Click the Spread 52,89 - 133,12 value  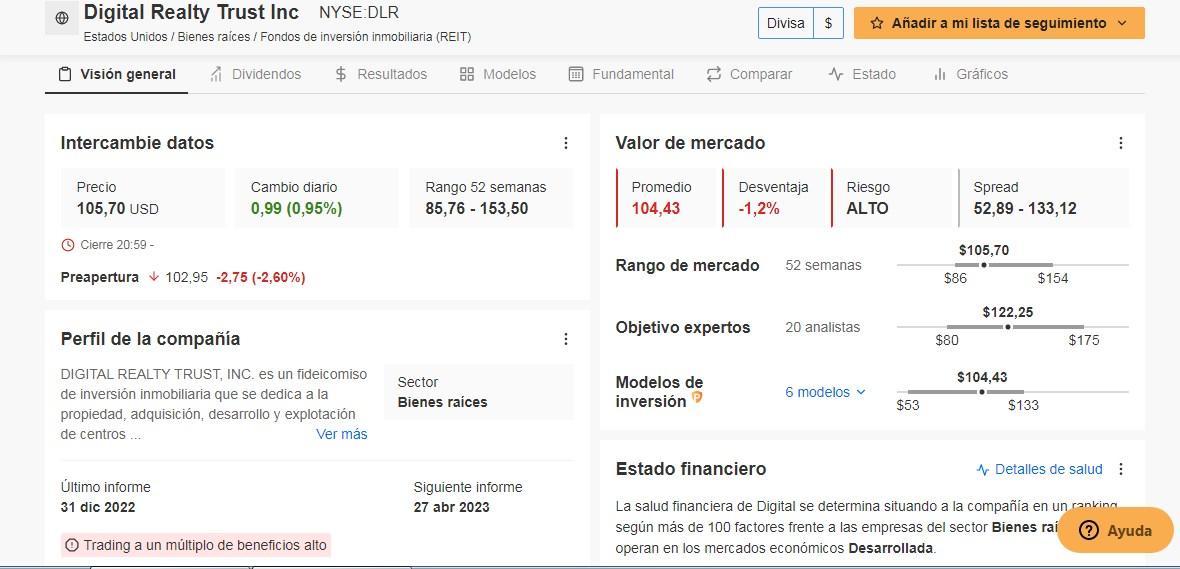point(1024,208)
